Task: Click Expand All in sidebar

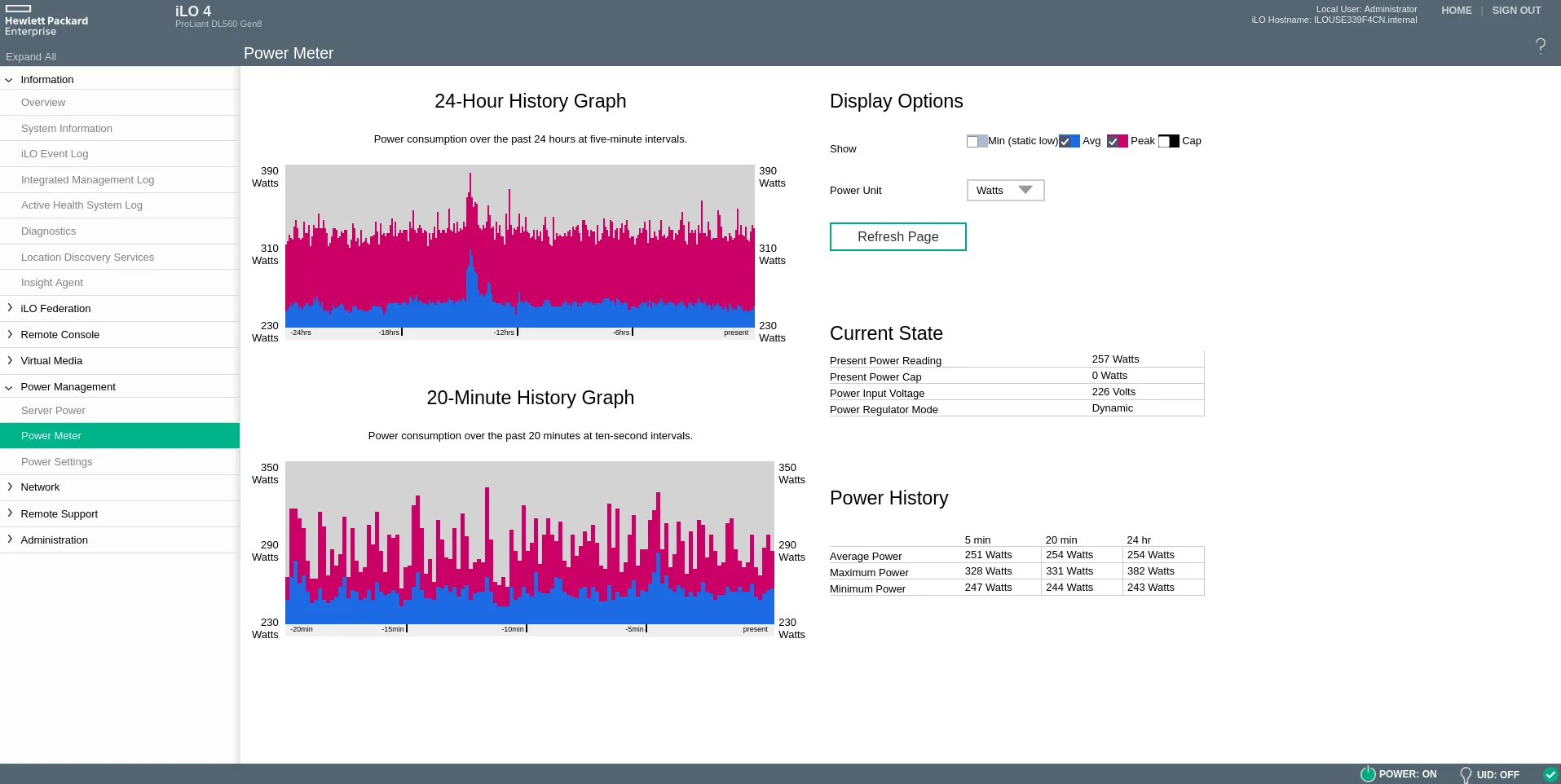Action: point(31,57)
